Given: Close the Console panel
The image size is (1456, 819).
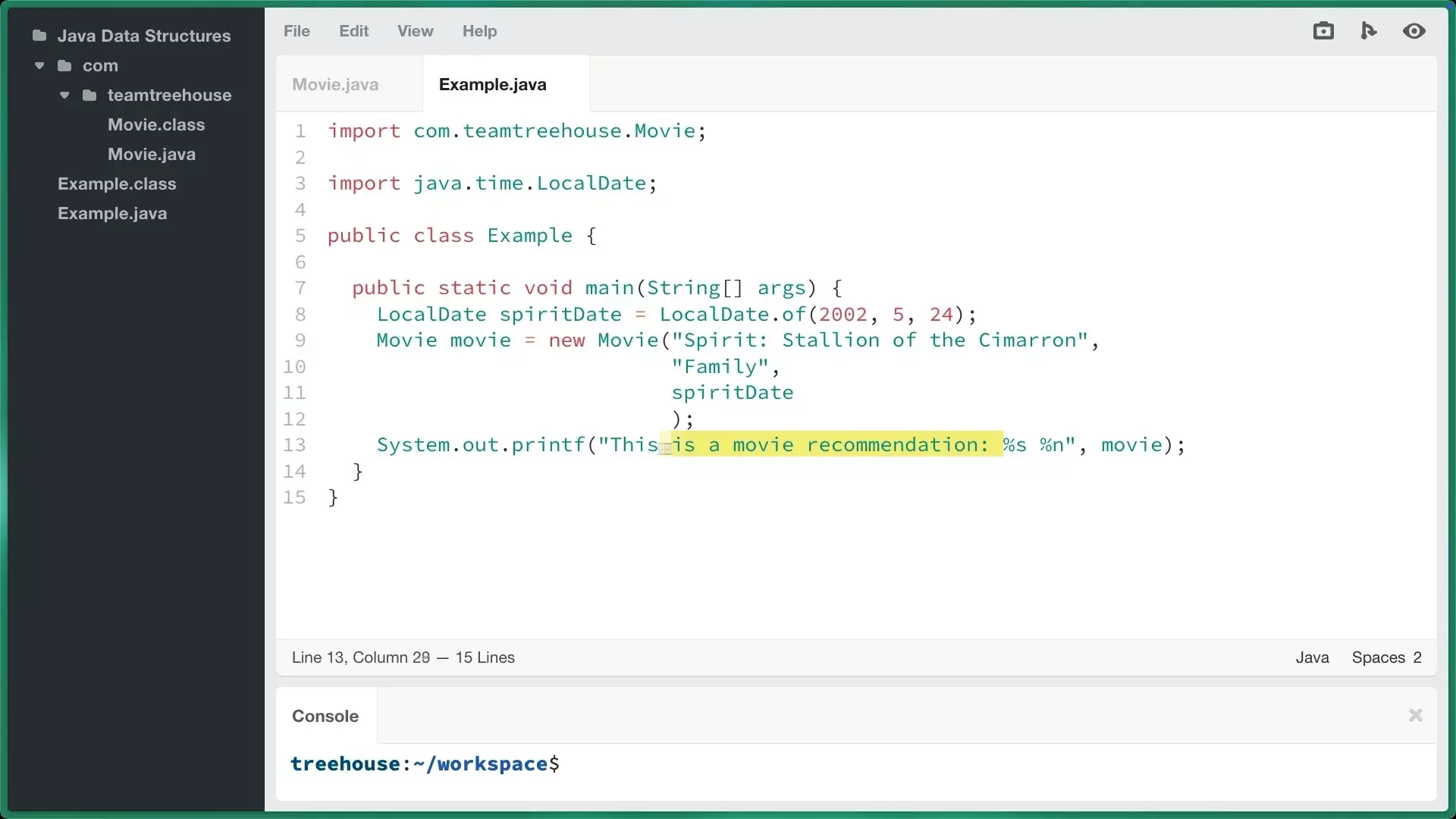Looking at the screenshot, I should click(x=1416, y=715).
